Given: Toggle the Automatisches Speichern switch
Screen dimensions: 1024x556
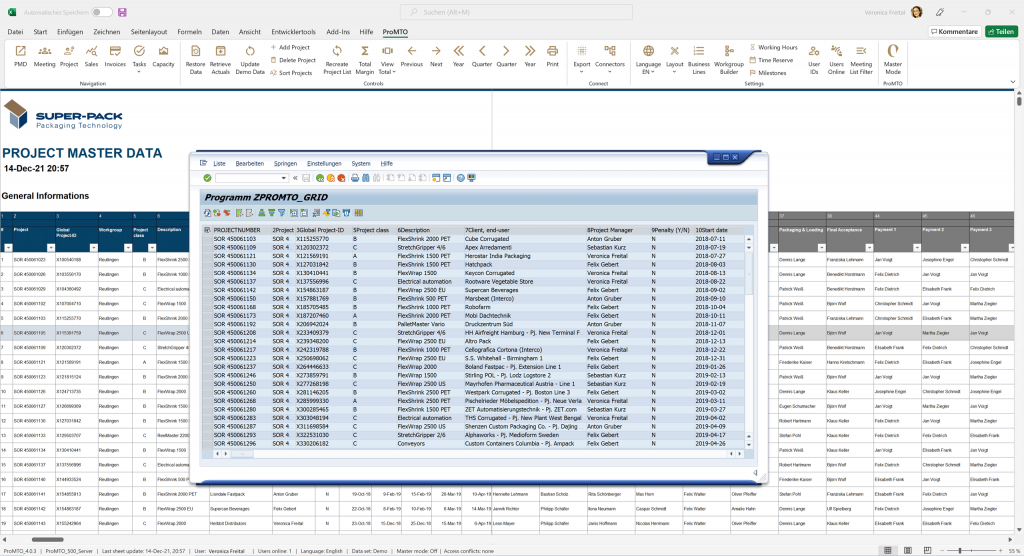Looking at the screenshot, I should [101, 12].
